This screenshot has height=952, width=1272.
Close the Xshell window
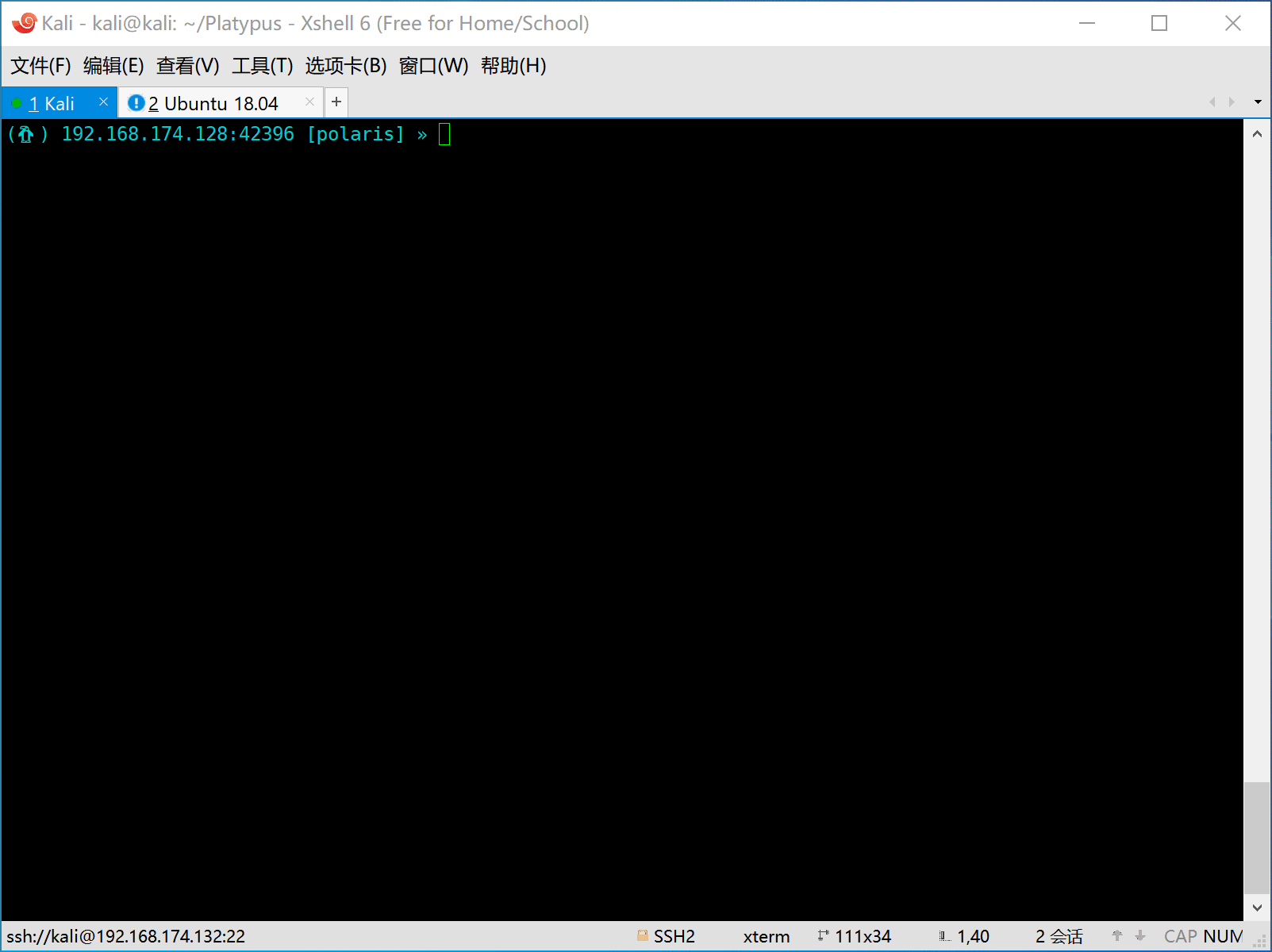(x=1233, y=23)
